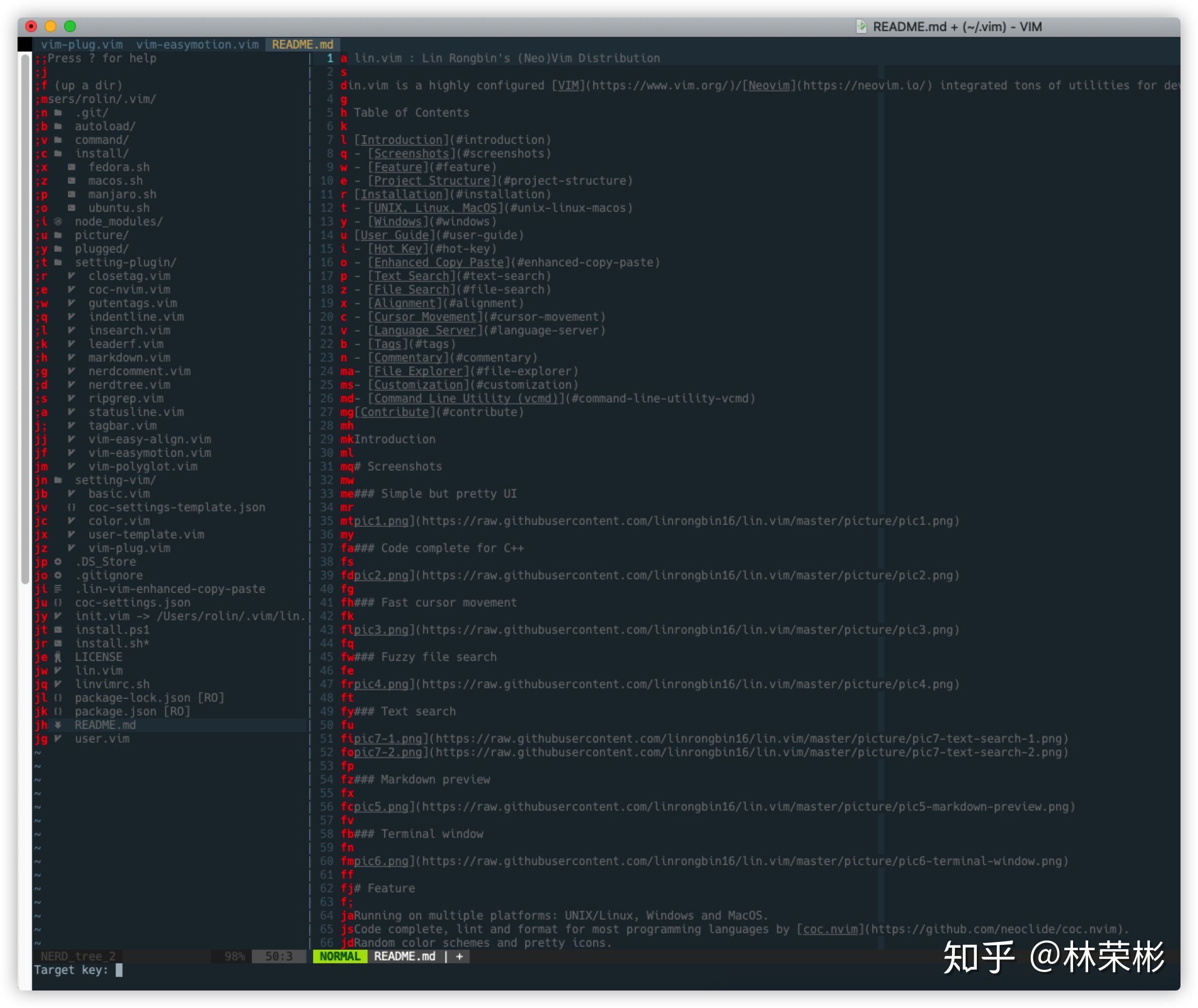
Task: Click the node_modules folder icon
Action: pyautogui.click(x=58, y=222)
